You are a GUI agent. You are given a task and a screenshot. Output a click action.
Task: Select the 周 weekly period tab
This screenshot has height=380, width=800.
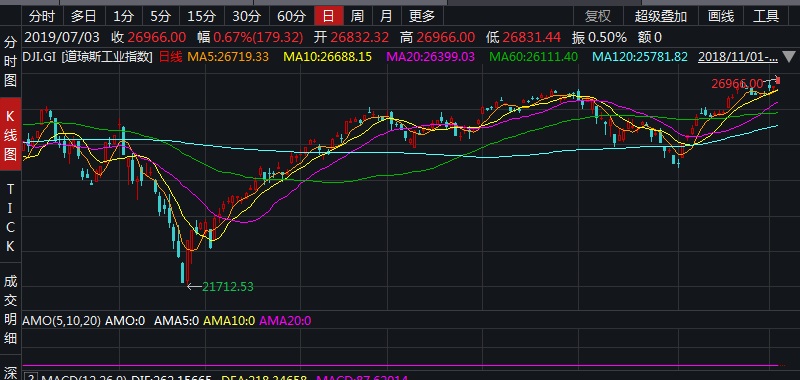pyautogui.click(x=357, y=16)
